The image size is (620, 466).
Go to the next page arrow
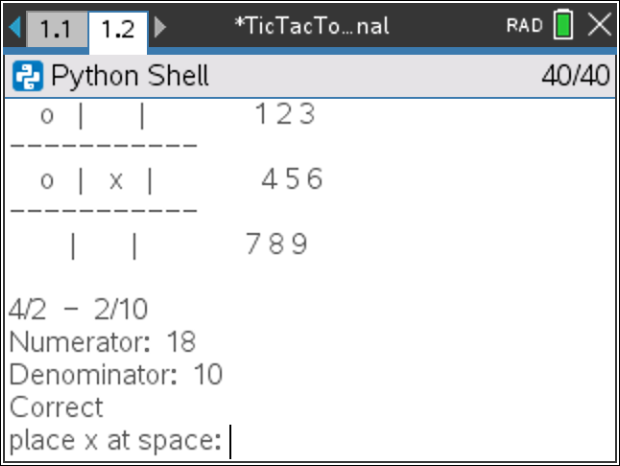pos(160,27)
